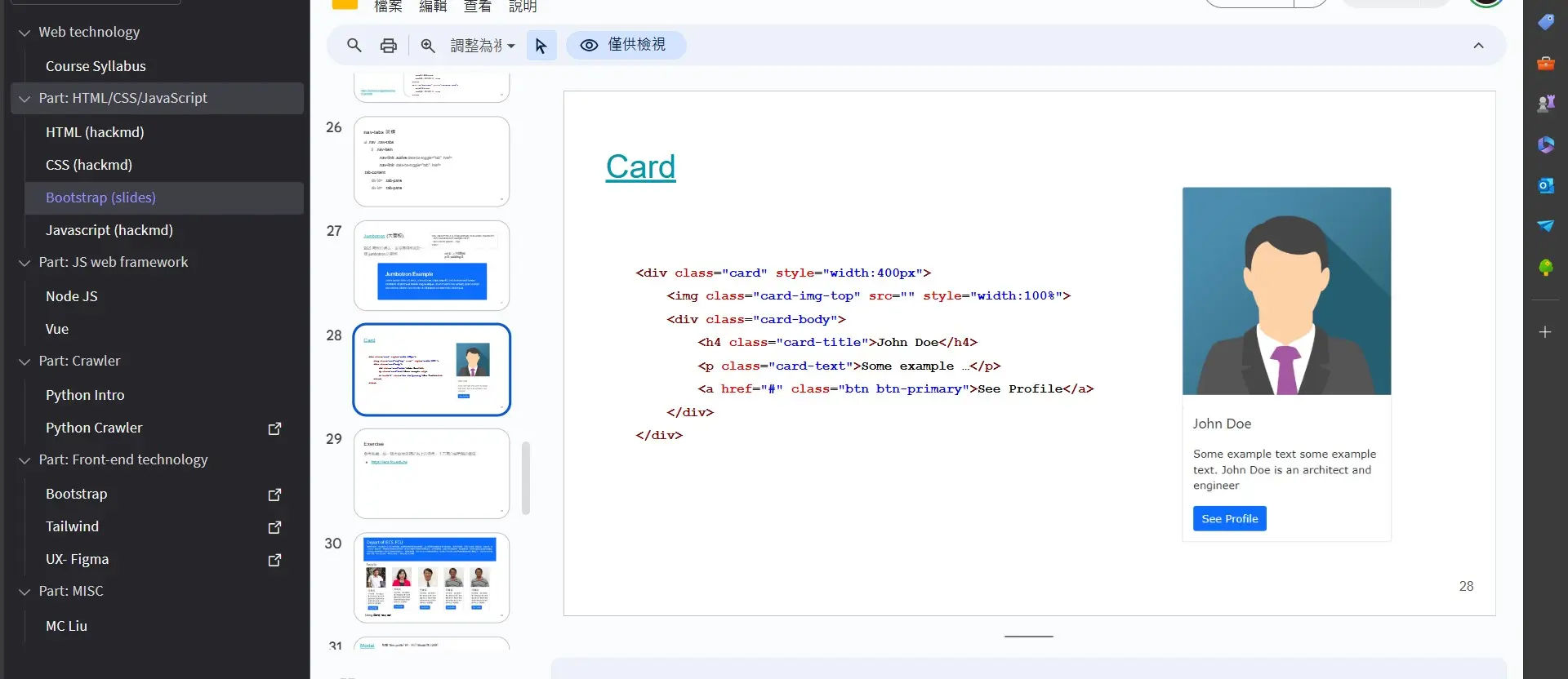Collapse the toolbar with the up chevron
This screenshot has width=1568, height=679.
click(x=1478, y=46)
